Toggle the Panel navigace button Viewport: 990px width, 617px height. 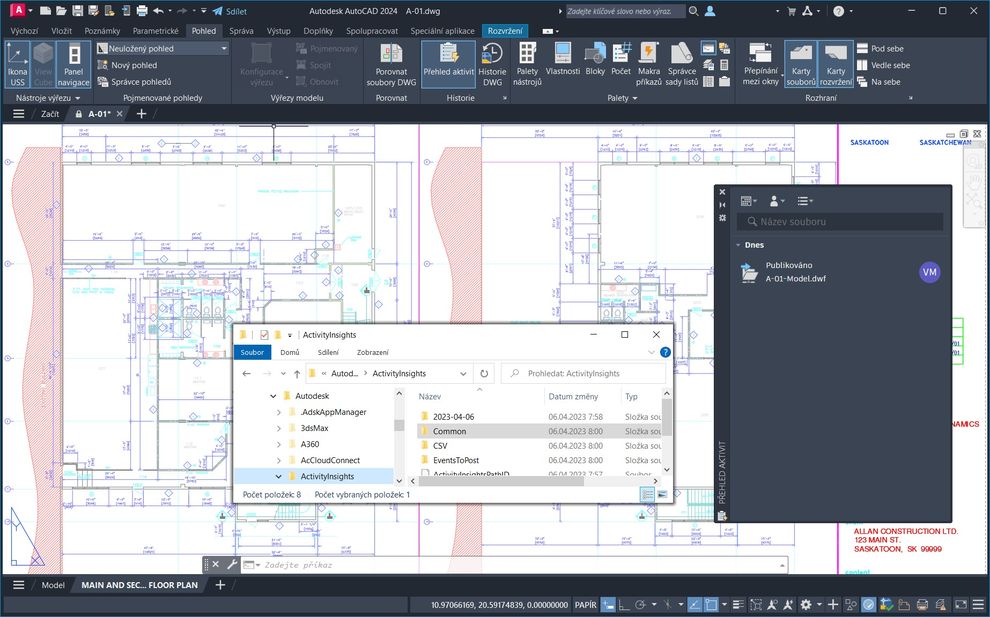tap(74, 65)
